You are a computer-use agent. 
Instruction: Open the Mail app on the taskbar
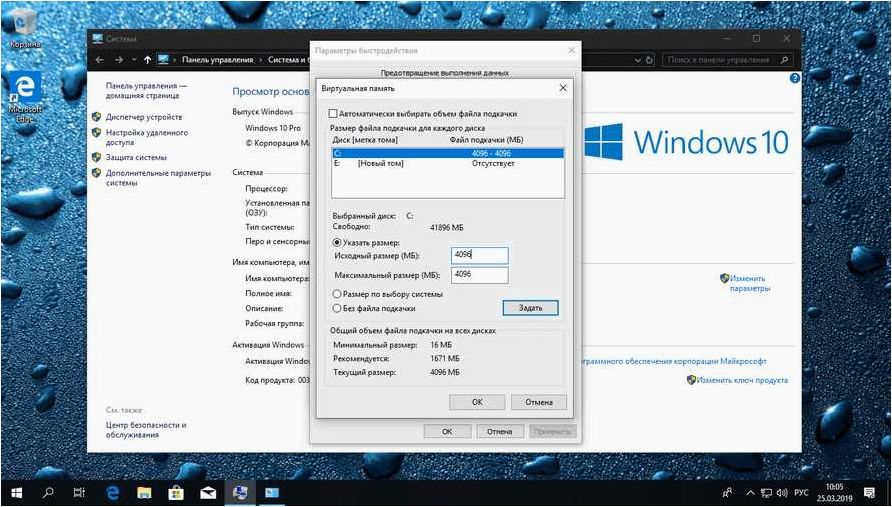click(208, 492)
